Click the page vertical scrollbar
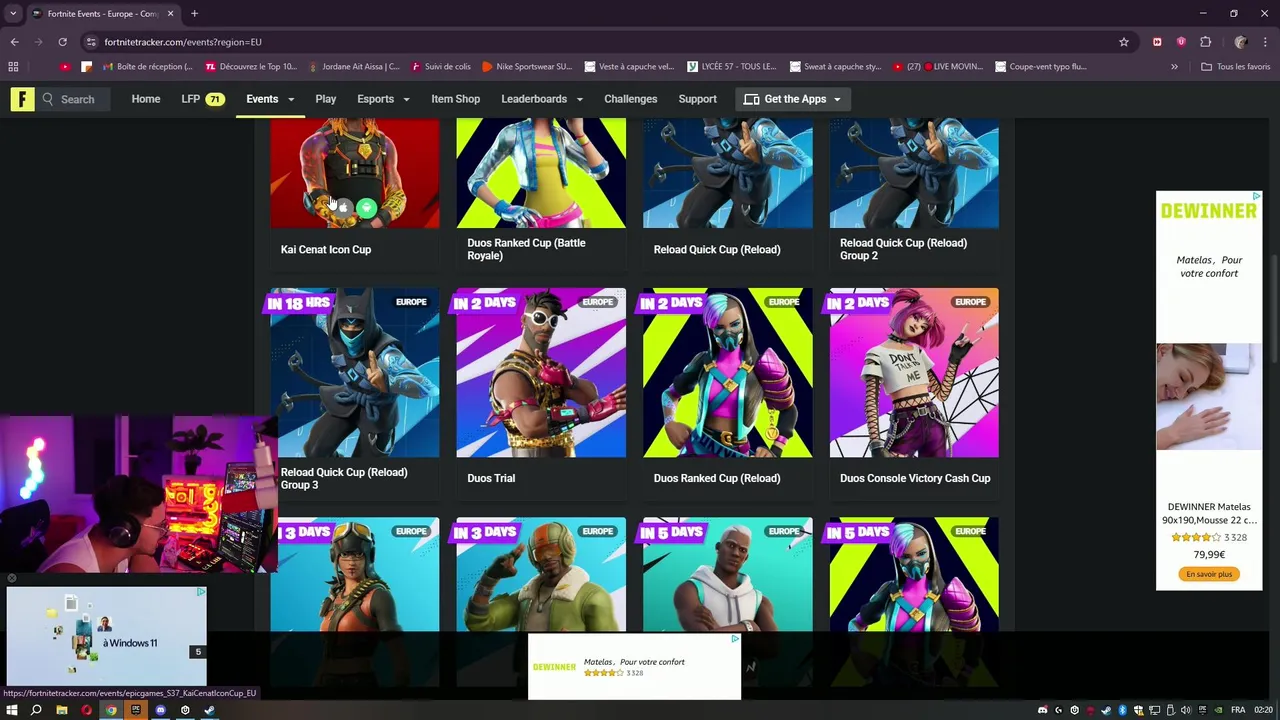The width and height of the screenshot is (1280, 720). [x=1275, y=310]
